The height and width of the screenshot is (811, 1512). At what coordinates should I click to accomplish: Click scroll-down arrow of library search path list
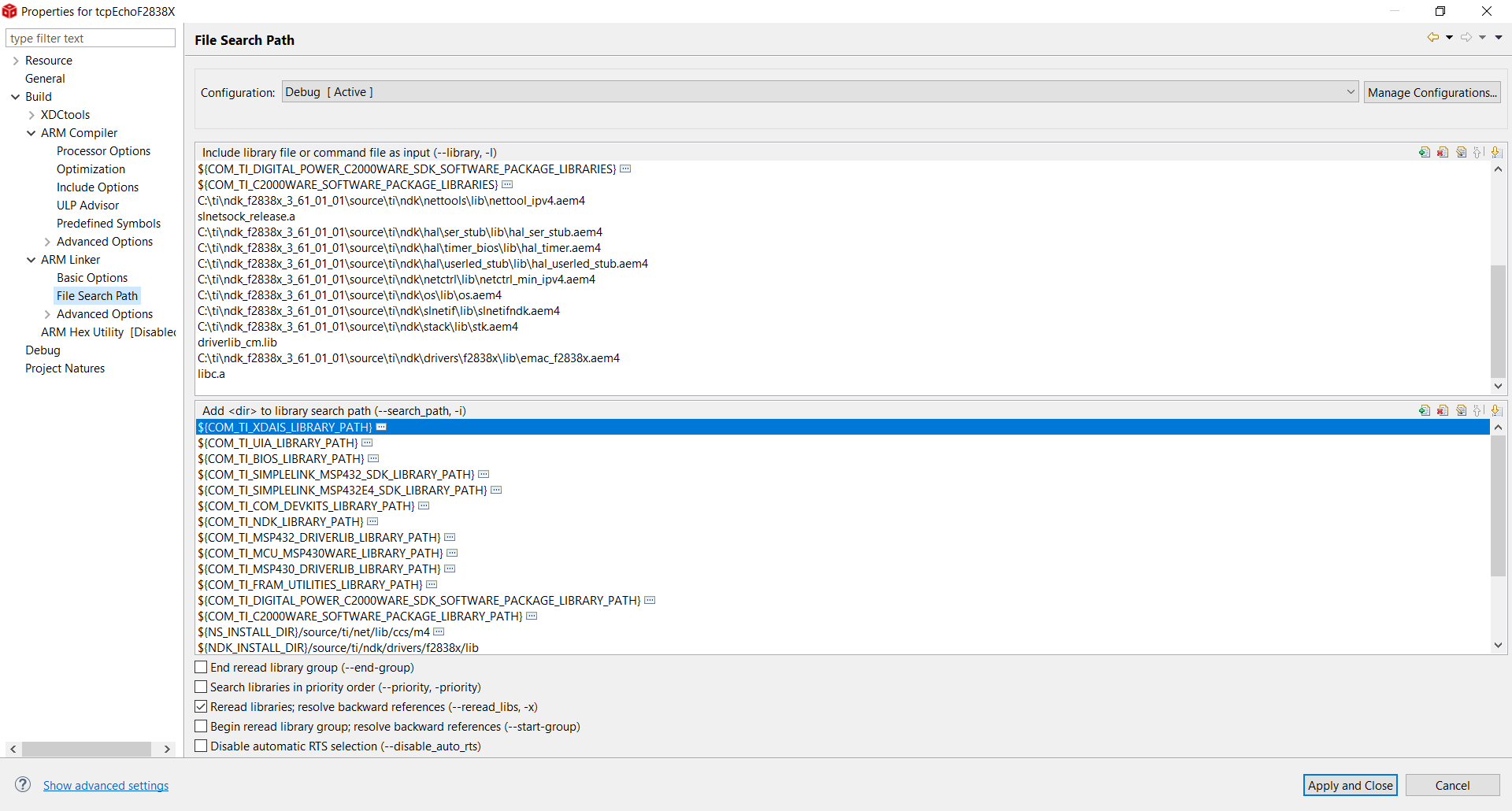[1498, 646]
